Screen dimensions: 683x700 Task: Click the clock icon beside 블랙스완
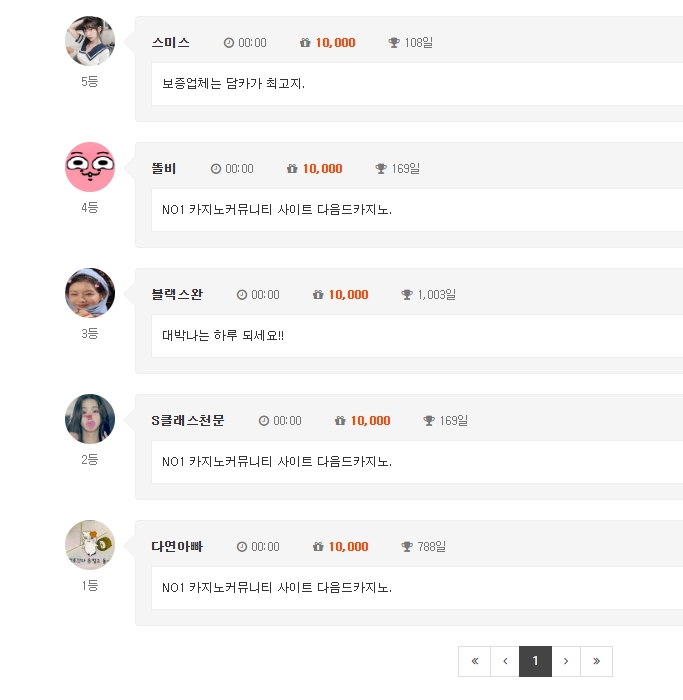(242, 295)
